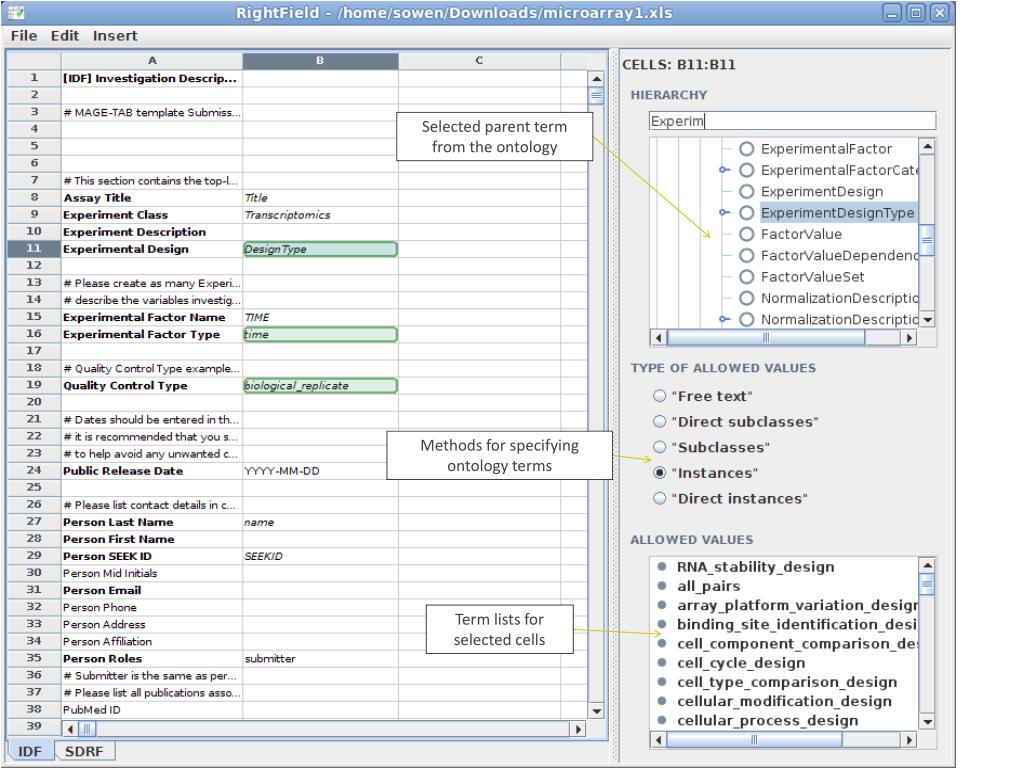This screenshot has height=768, width=1024.
Task: Select the "Instances" radio button
Action: [x=660, y=472]
